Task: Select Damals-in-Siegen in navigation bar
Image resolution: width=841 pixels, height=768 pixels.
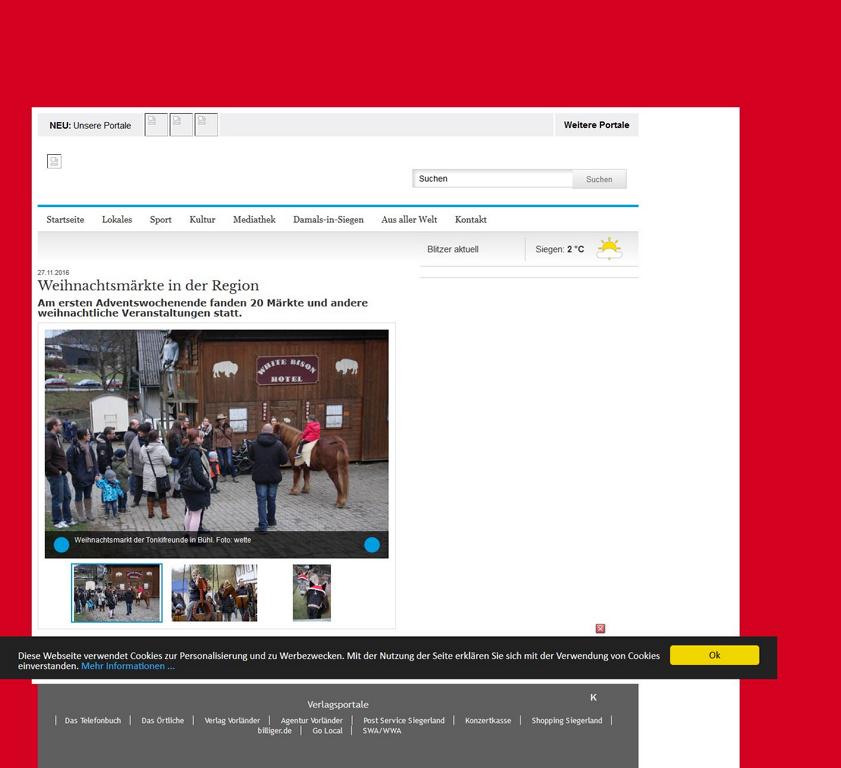Action: [328, 219]
